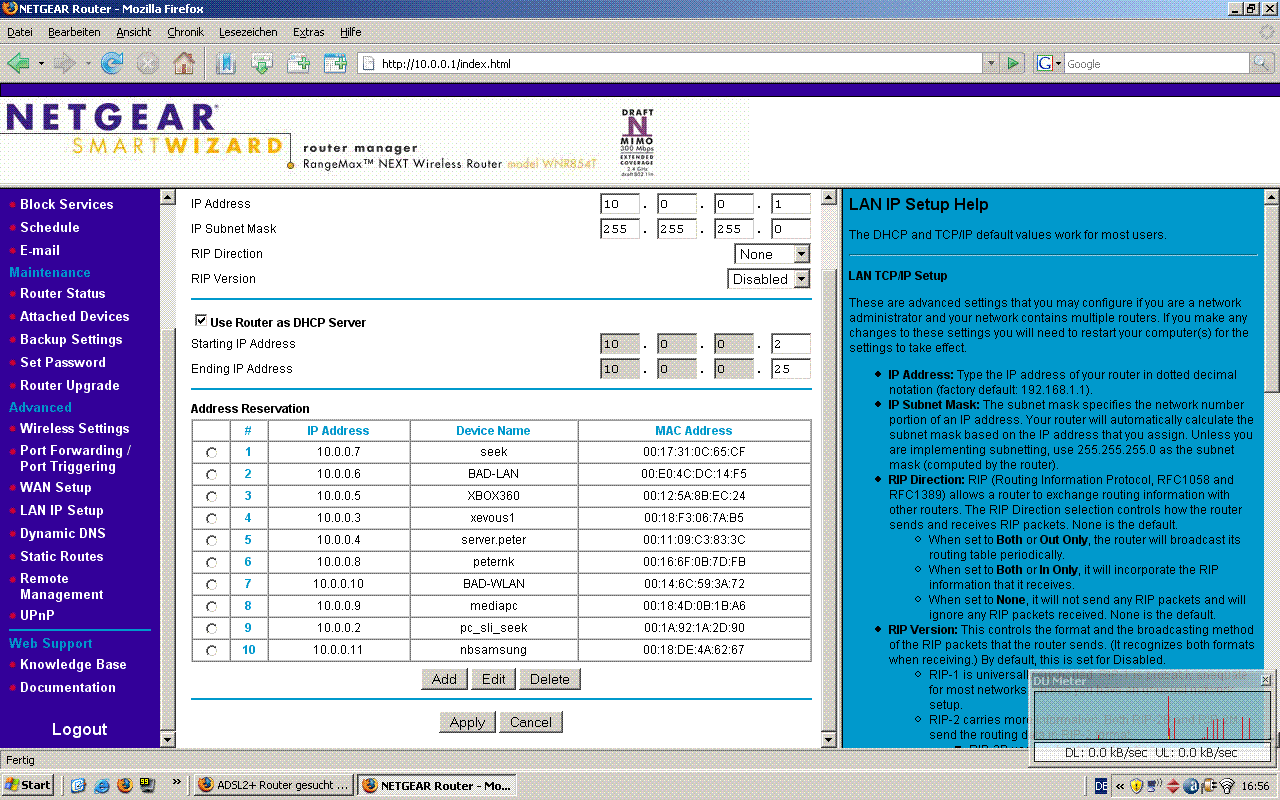Open the URL bar history dropdown

(x=991, y=63)
